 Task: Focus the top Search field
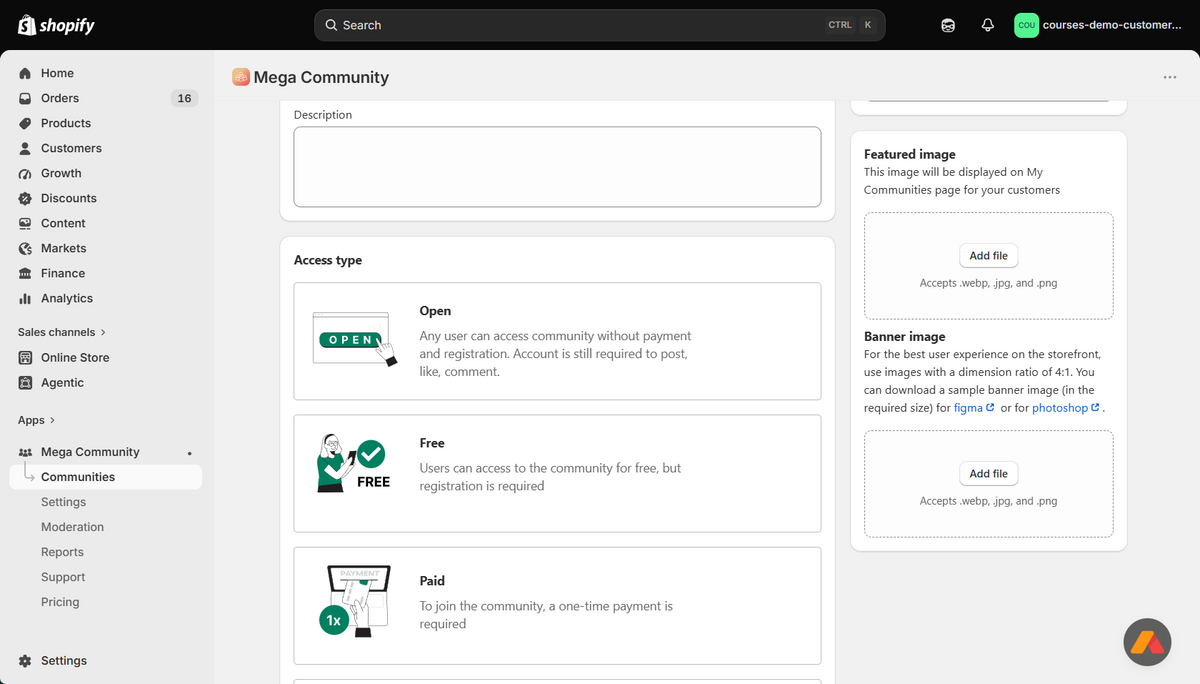click(600, 25)
